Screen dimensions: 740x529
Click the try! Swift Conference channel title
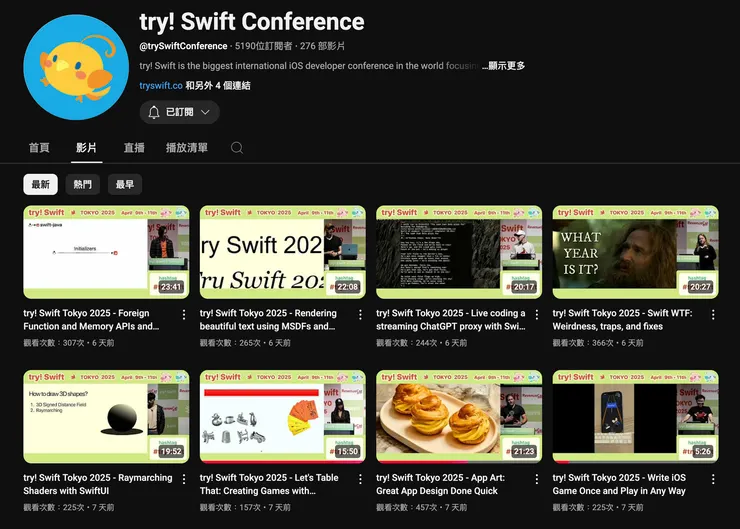tap(252, 22)
